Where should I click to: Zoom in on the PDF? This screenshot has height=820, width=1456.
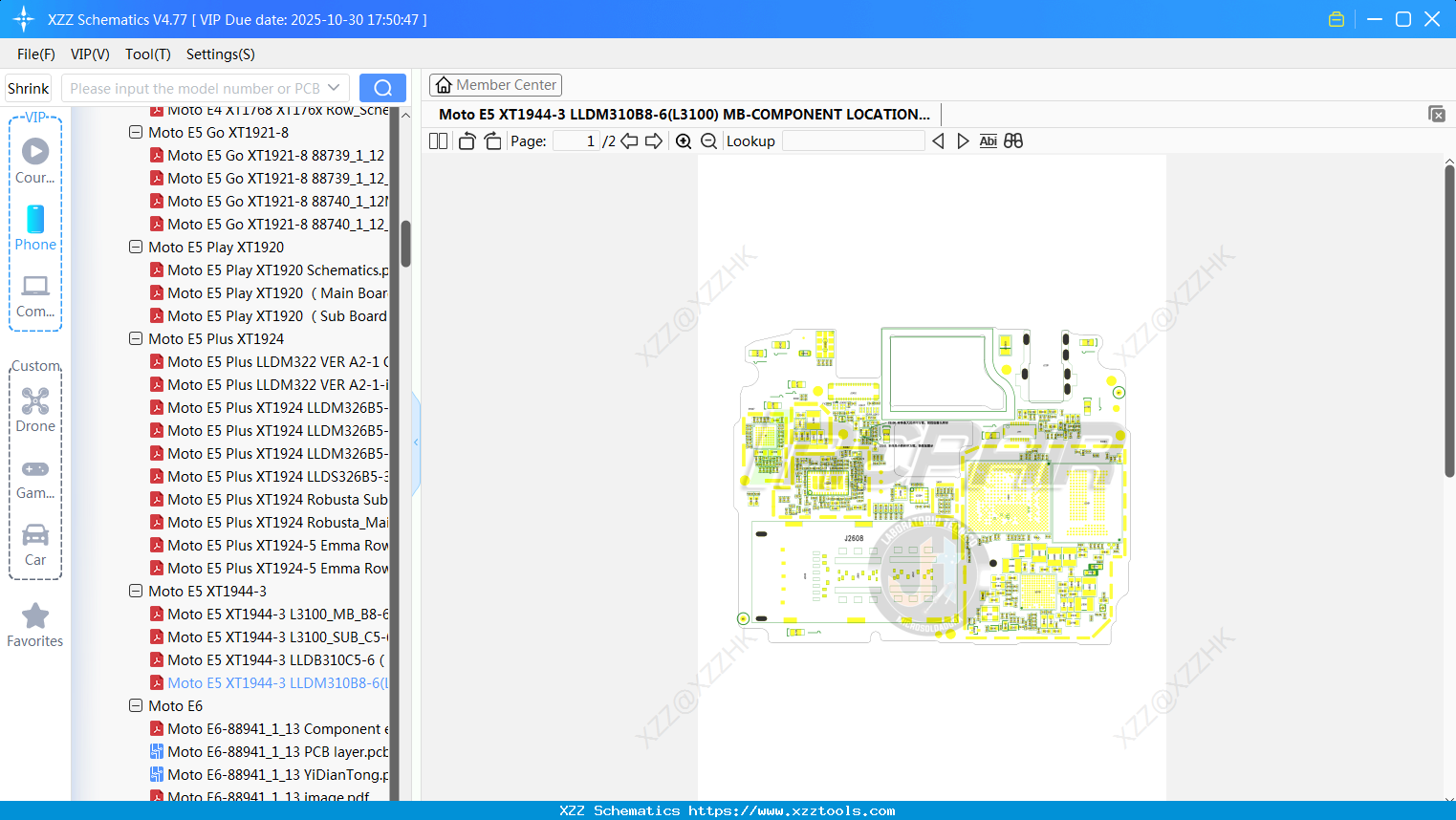tap(684, 141)
